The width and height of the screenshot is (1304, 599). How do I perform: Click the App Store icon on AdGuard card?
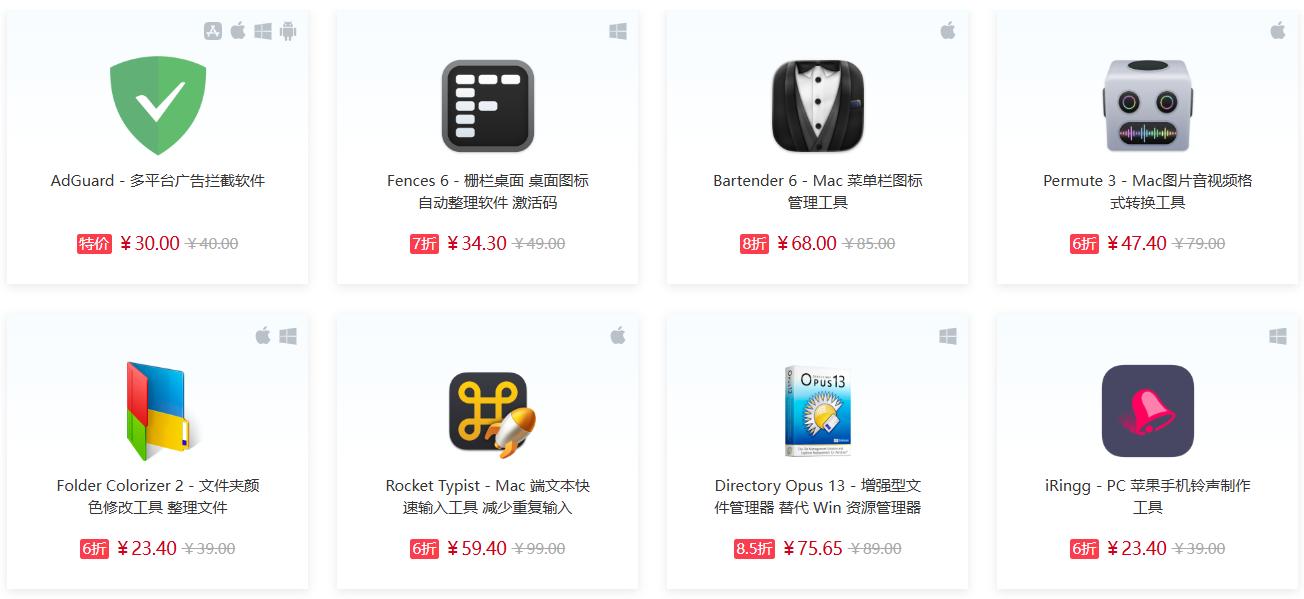click(x=213, y=31)
